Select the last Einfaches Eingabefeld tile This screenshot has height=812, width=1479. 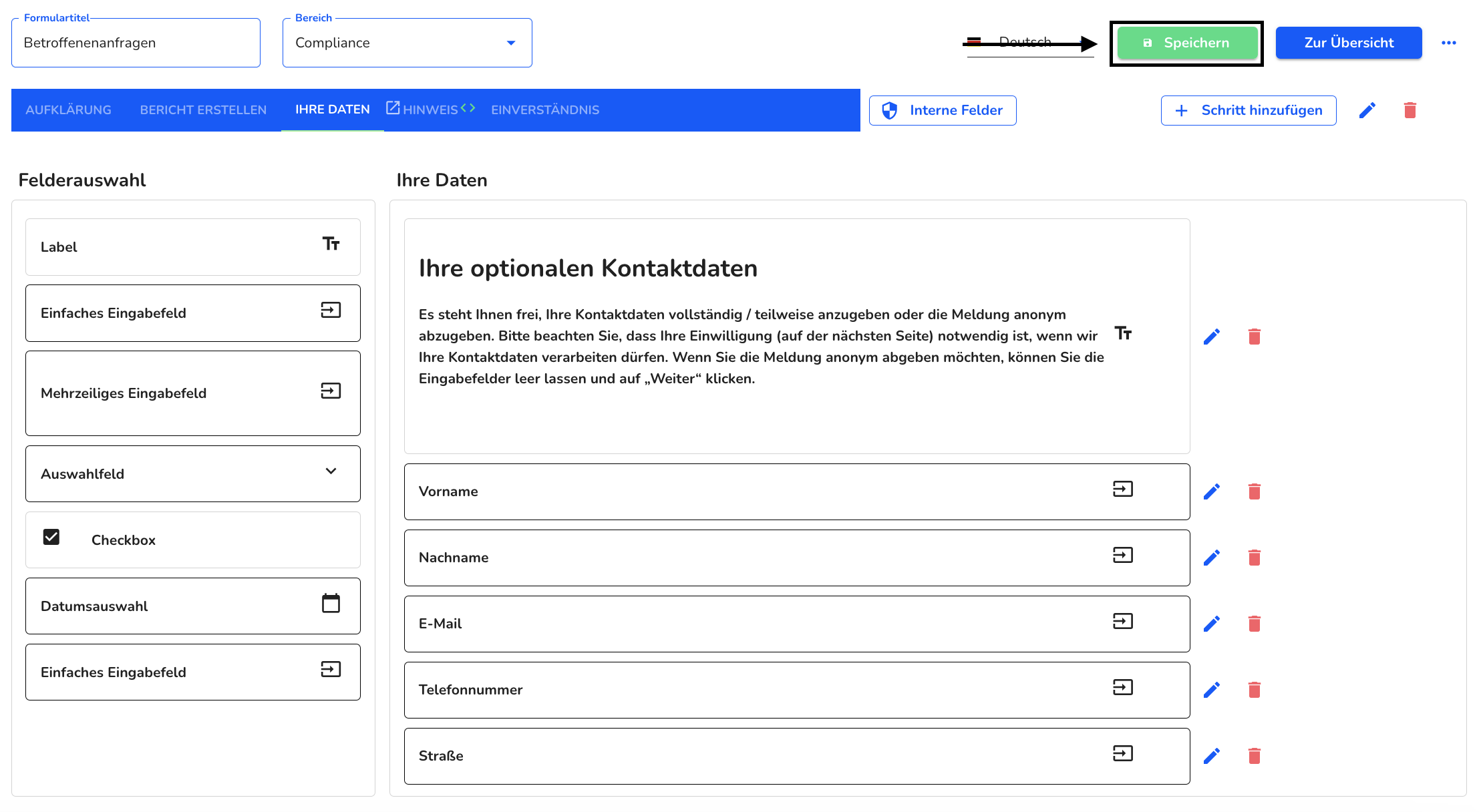[x=193, y=672]
